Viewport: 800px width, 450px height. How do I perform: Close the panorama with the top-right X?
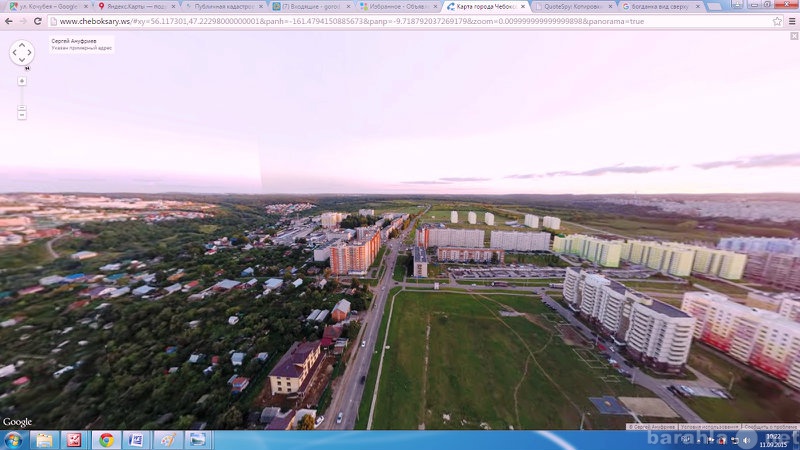(x=794, y=36)
